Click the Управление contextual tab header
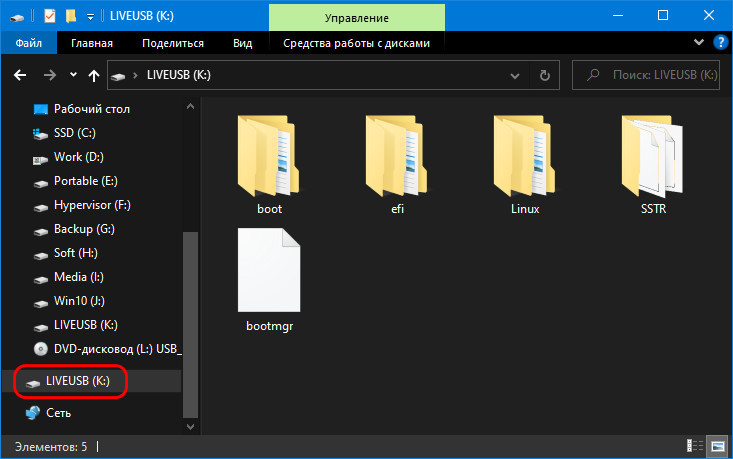 point(357,18)
